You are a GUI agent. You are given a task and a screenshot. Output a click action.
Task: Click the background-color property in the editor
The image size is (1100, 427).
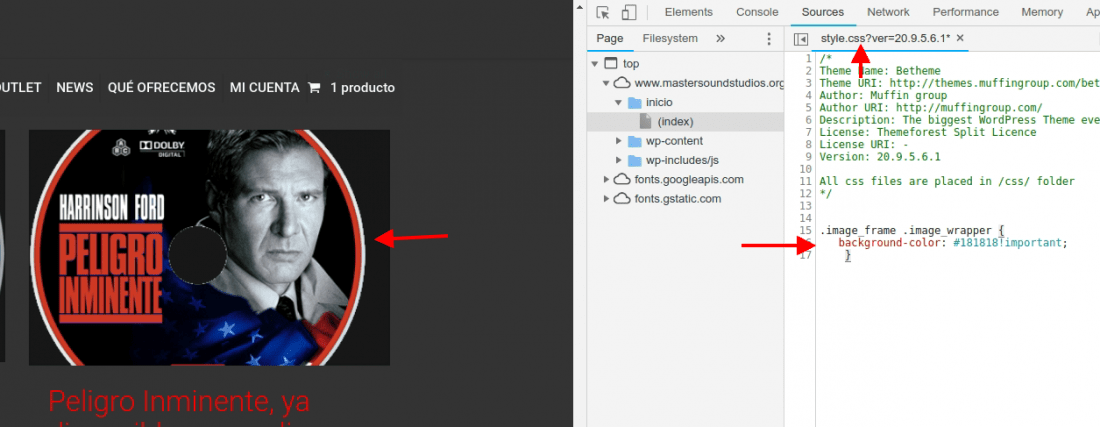[x=889, y=243]
